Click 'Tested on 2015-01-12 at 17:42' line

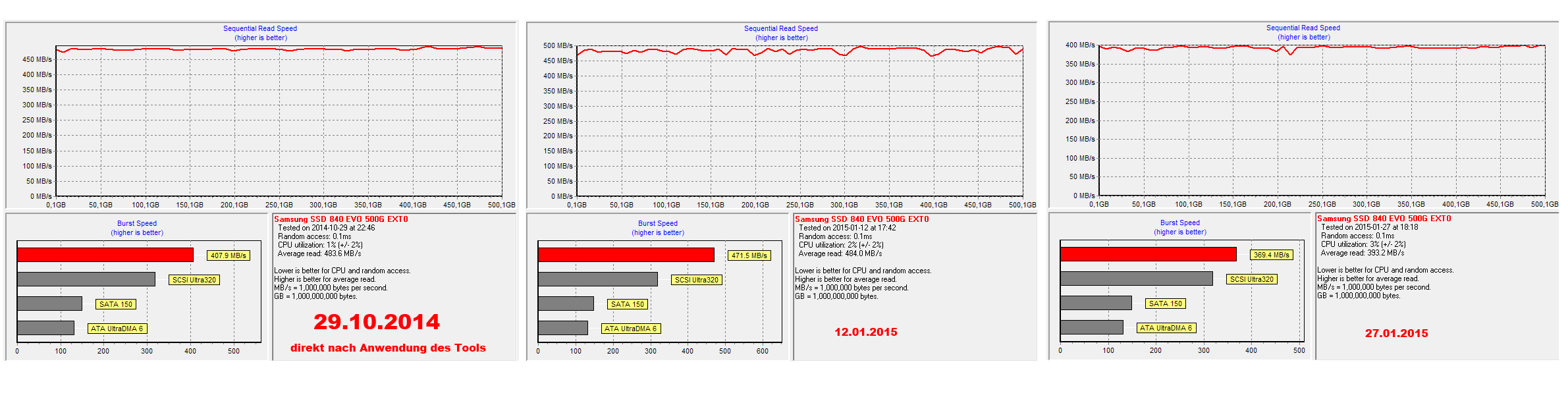click(847, 228)
